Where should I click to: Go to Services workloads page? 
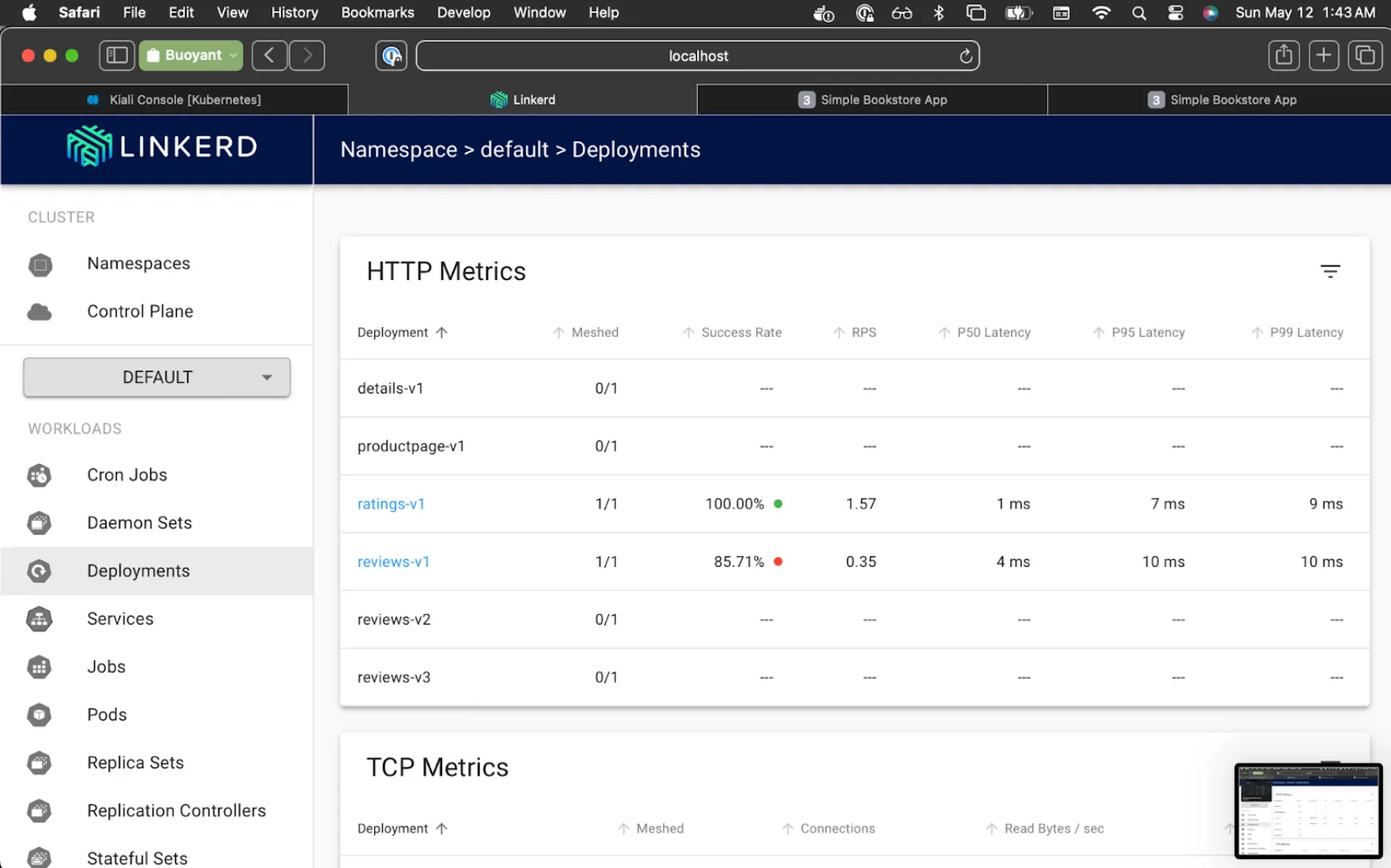[120, 619]
